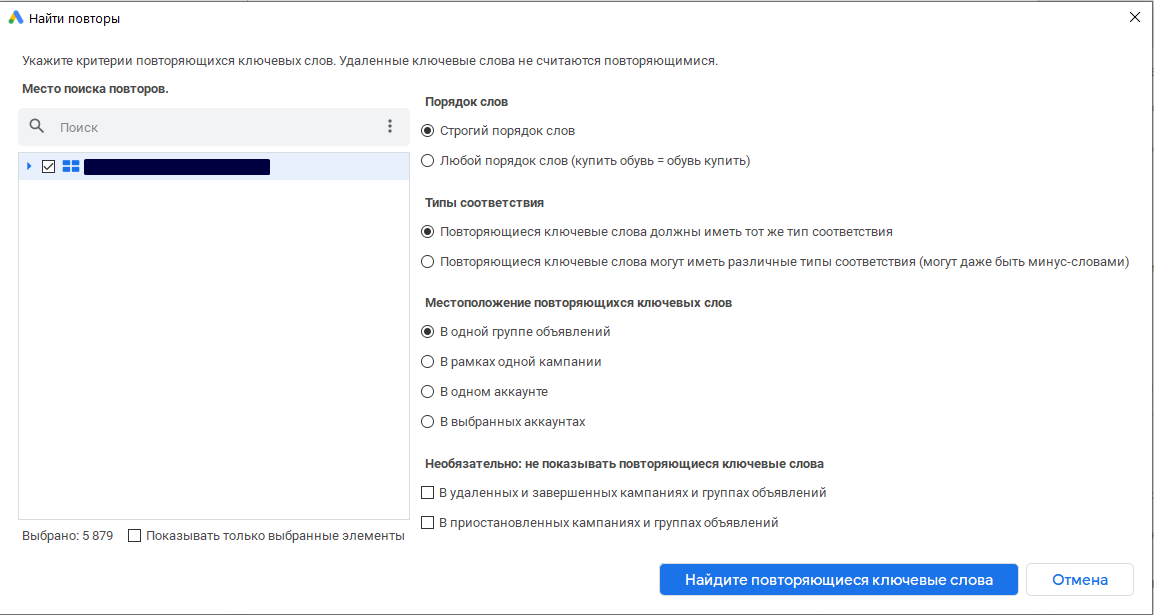This screenshot has width=1154, height=615.
Task: Enable hiding paused campaigns and groups
Action: [x=428, y=523]
